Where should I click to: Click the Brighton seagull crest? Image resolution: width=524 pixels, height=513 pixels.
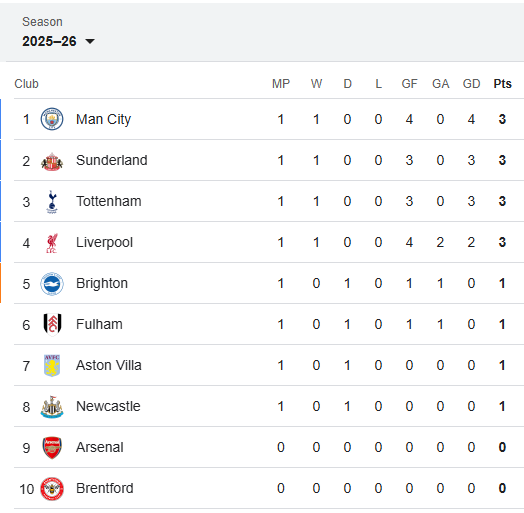[52, 284]
